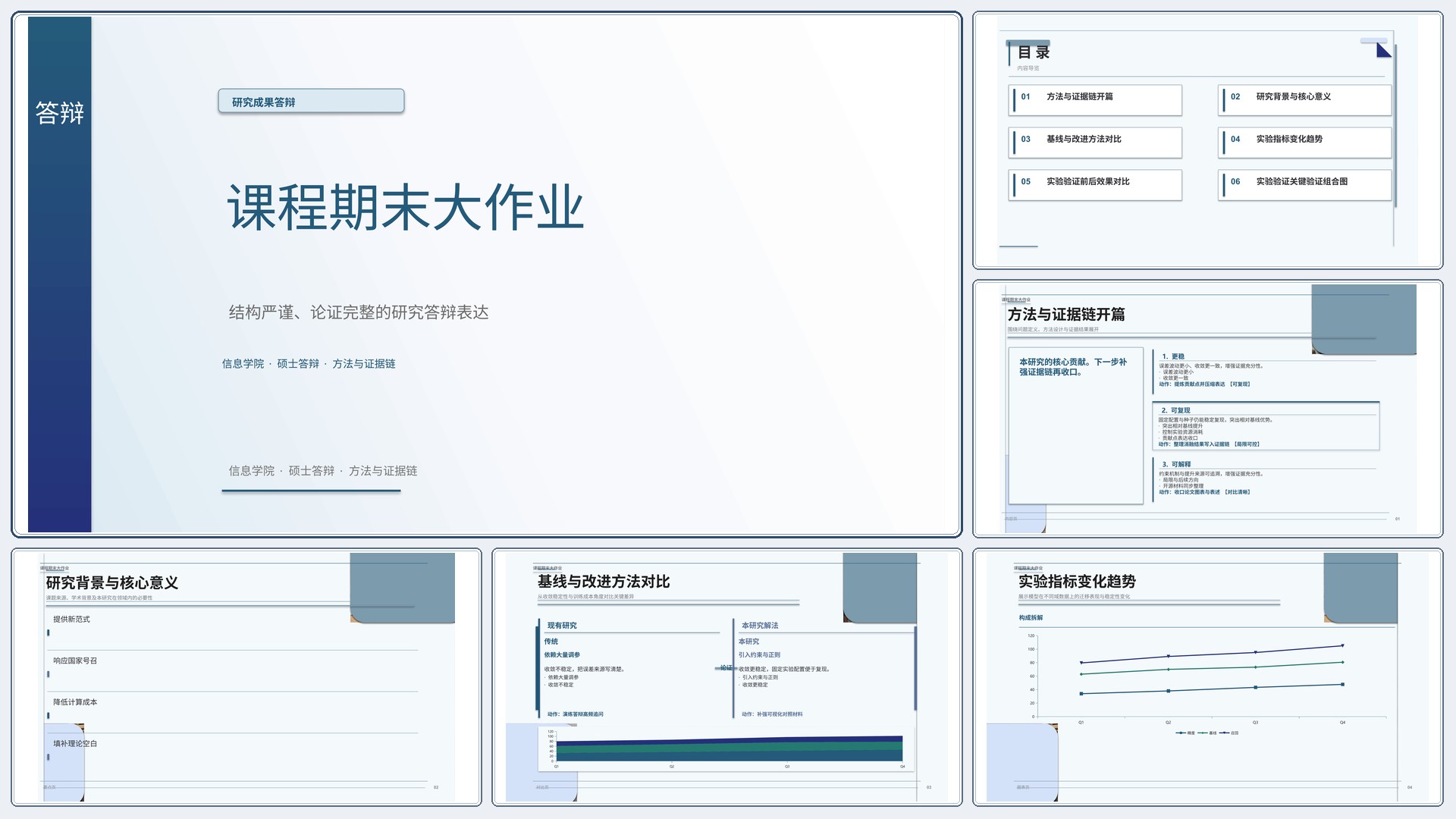This screenshot has height=819, width=1456.
Task: Select the 研究背景与核心意义 slide thumbnail
Action: [x=246, y=677]
